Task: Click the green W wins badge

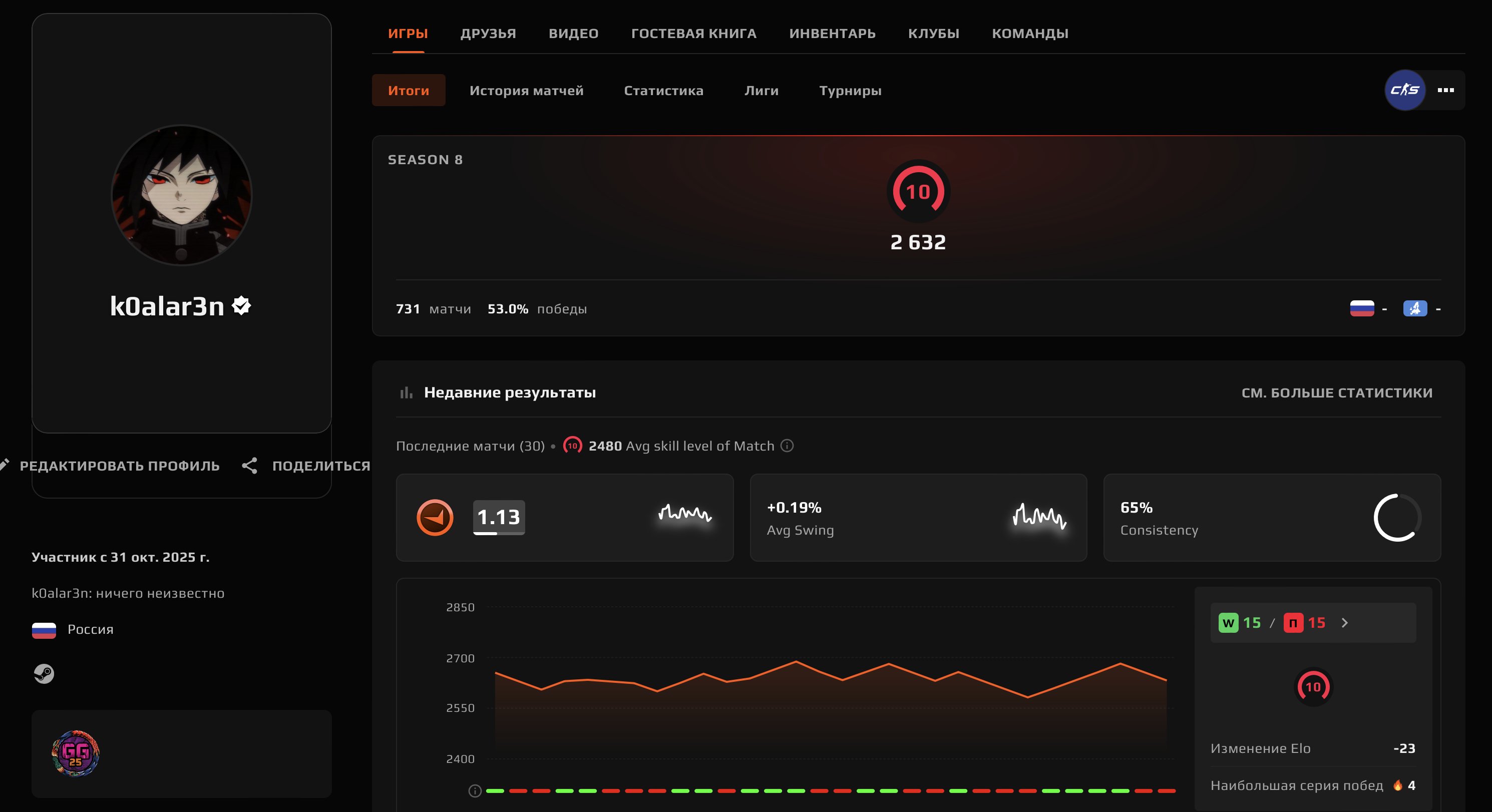Action: click(1228, 623)
